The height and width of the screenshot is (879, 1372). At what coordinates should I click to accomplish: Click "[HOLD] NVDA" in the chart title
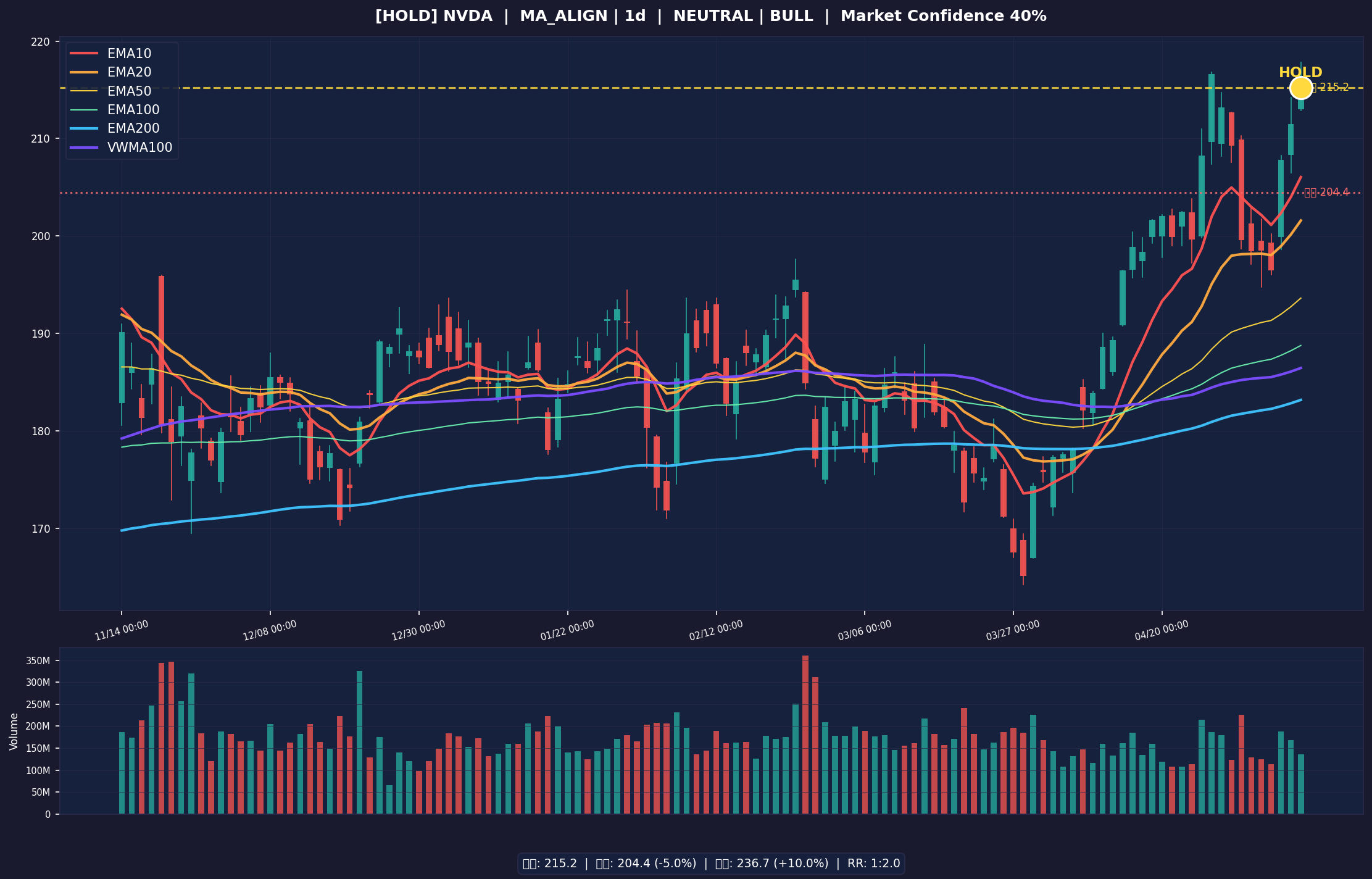click(434, 17)
